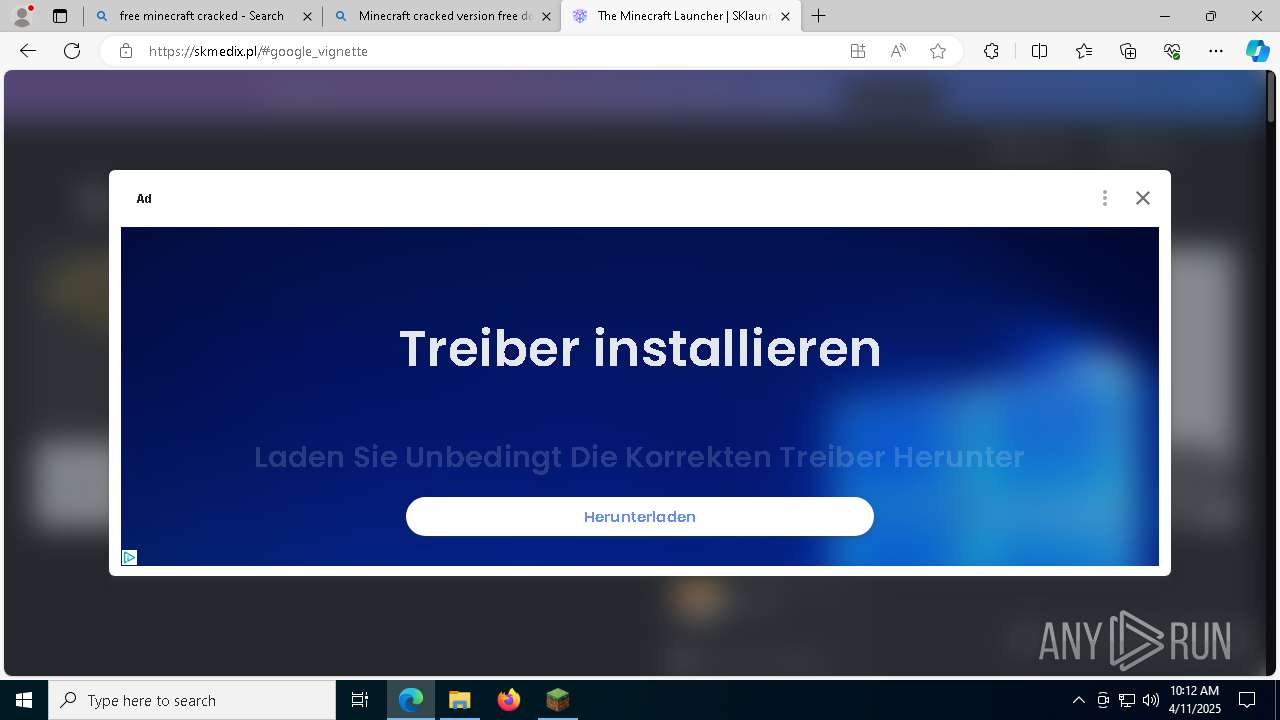
Task: Open the Favorites list icon
Action: click(1084, 51)
